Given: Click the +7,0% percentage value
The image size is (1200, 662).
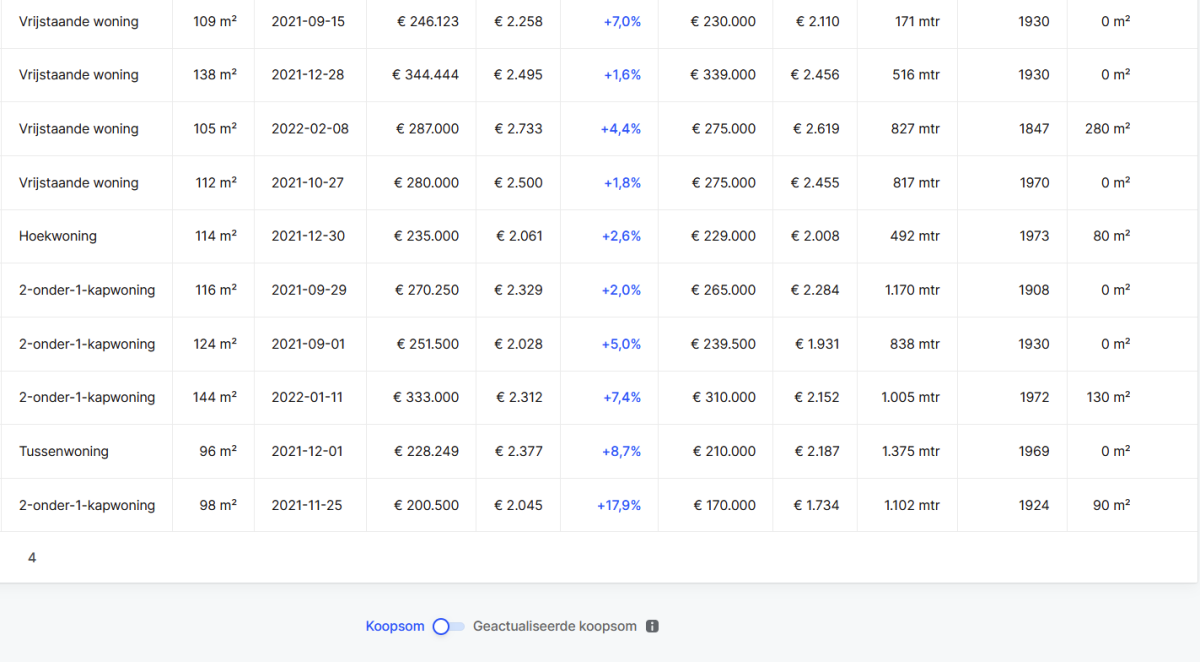Looking at the screenshot, I should (621, 21).
